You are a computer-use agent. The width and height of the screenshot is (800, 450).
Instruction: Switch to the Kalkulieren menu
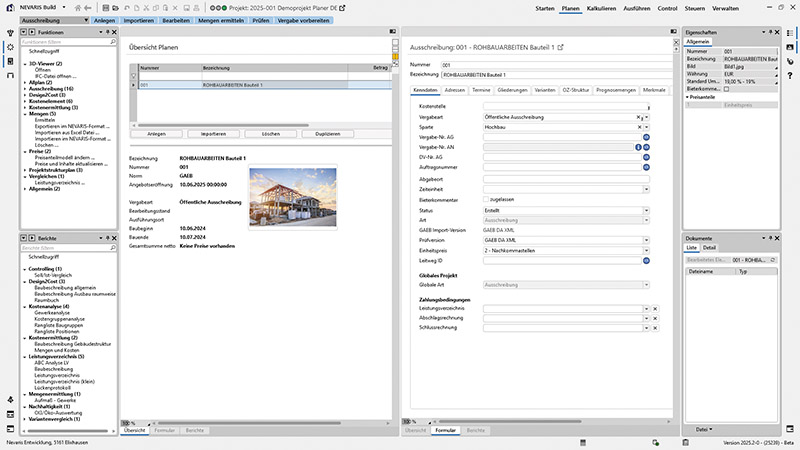click(601, 7)
